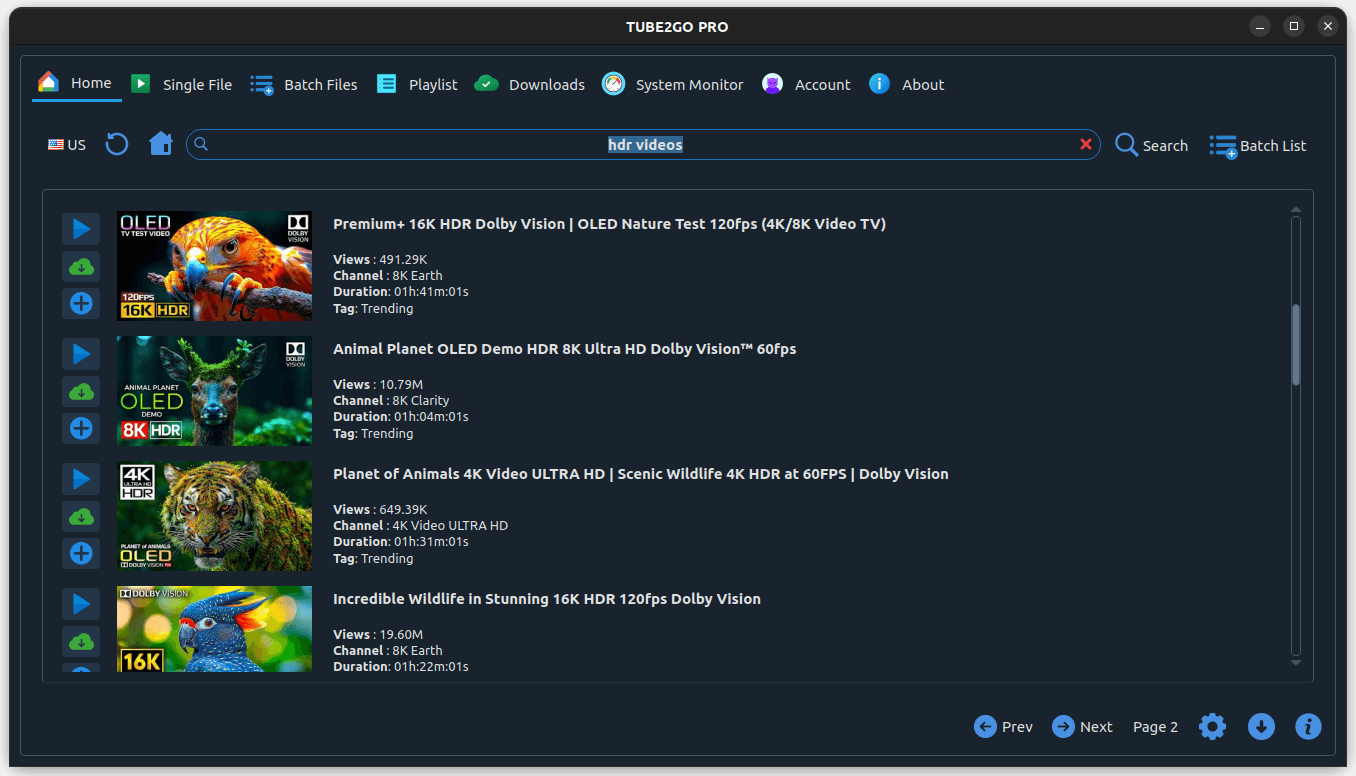Image resolution: width=1356 pixels, height=776 pixels.
Task: Click the magnifier icon inside search field
Action: tap(201, 145)
